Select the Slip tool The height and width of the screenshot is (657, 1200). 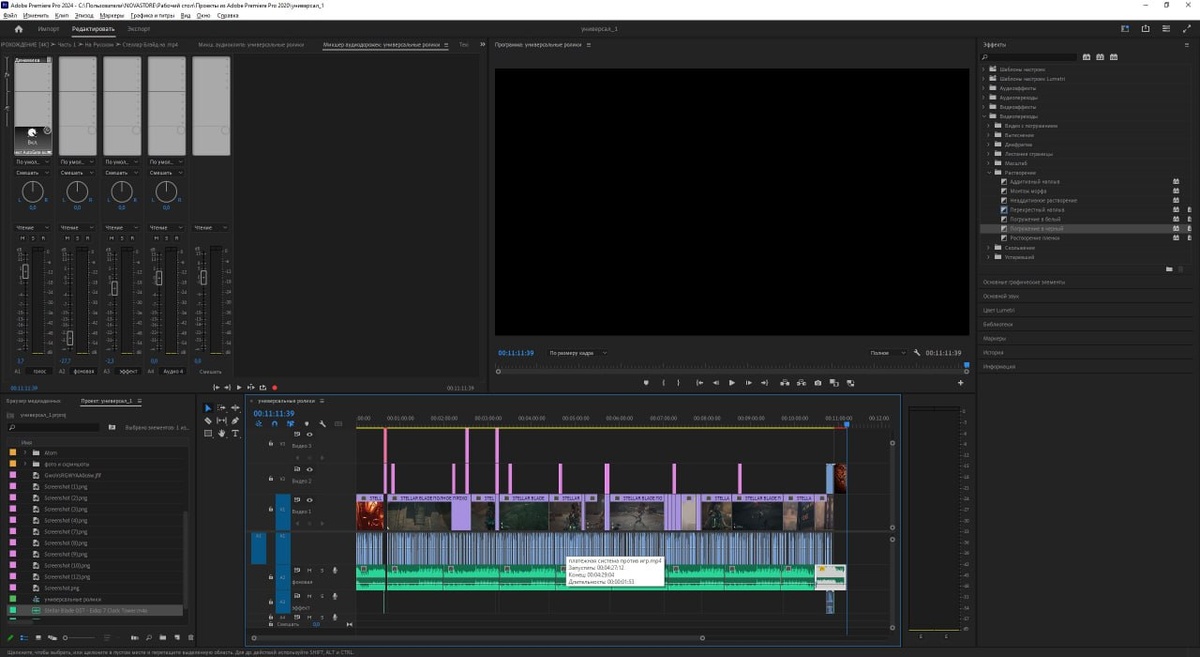221,420
